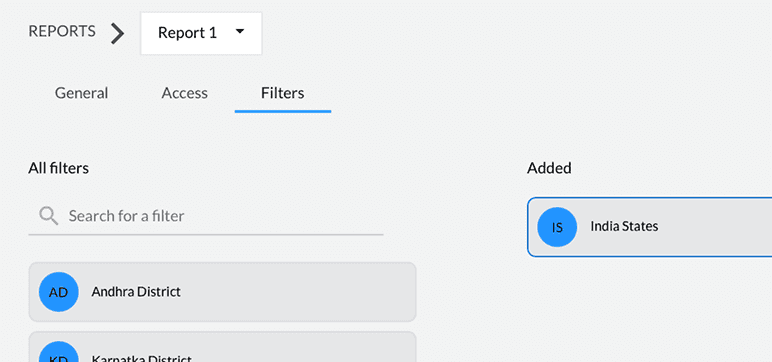Expand the Report 1 selector

tap(201, 33)
